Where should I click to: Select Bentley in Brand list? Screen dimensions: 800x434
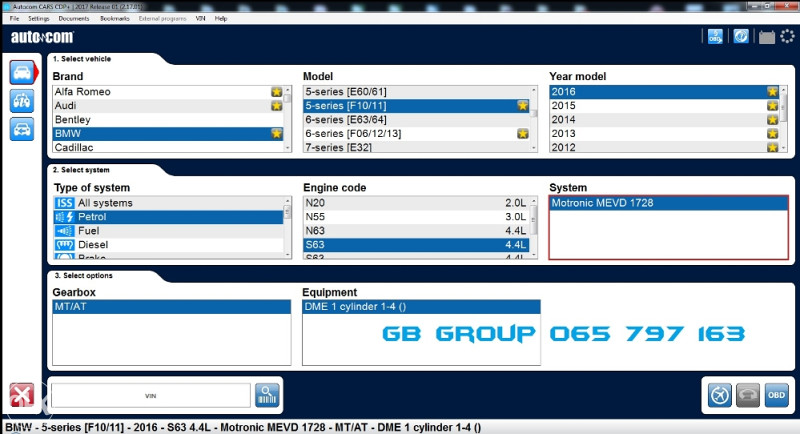168,120
